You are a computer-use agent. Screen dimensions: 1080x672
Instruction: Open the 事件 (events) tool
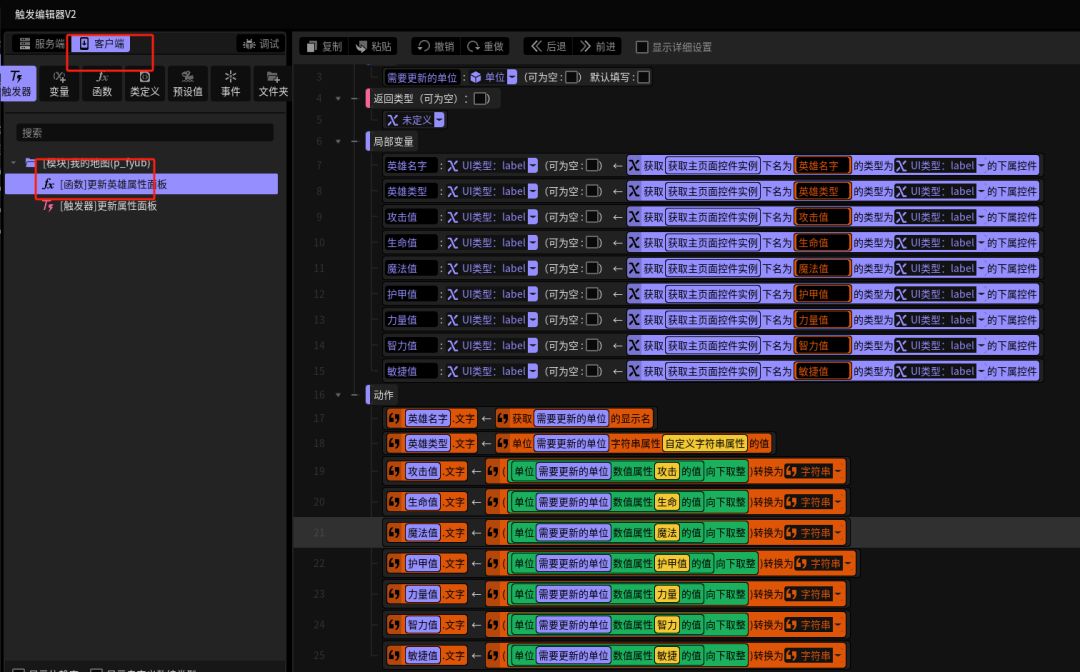click(x=230, y=83)
